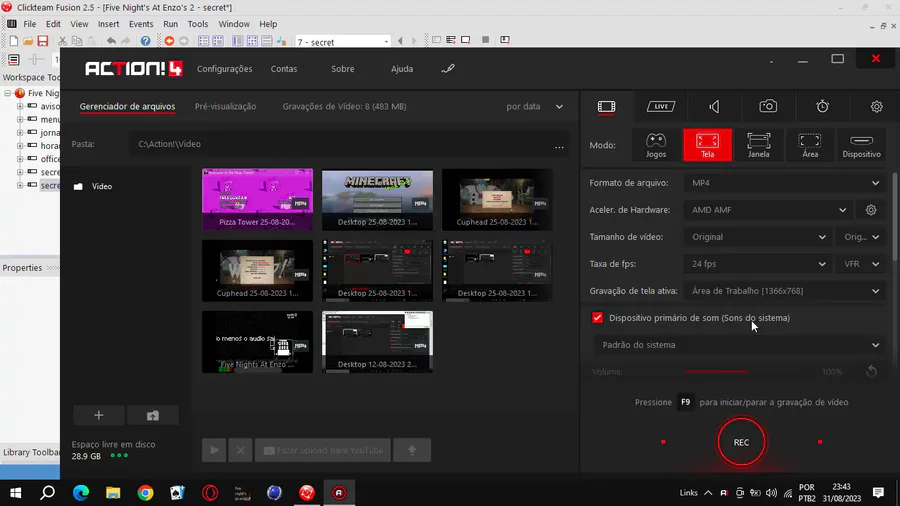Select Five Nights At Enzo recording thumbnail
Screen dimensions: 900x506
tap(257, 342)
